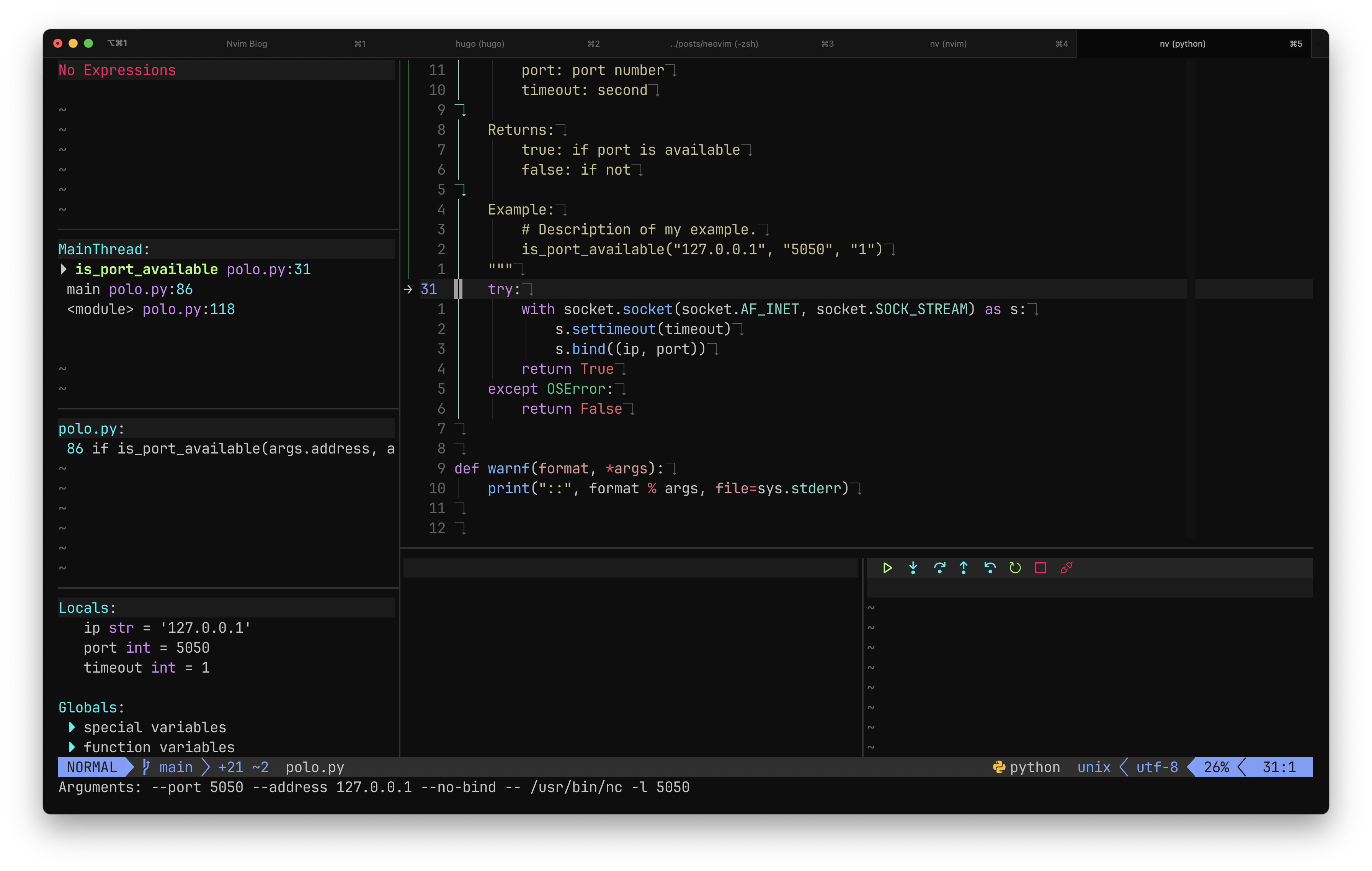The height and width of the screenshot is (871, 1372).
Task: Click the step into icon
Action: pos(913,568)
